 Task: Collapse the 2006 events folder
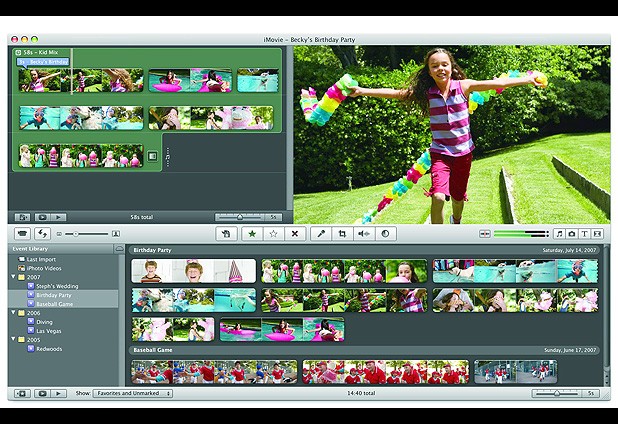[13, 312]
